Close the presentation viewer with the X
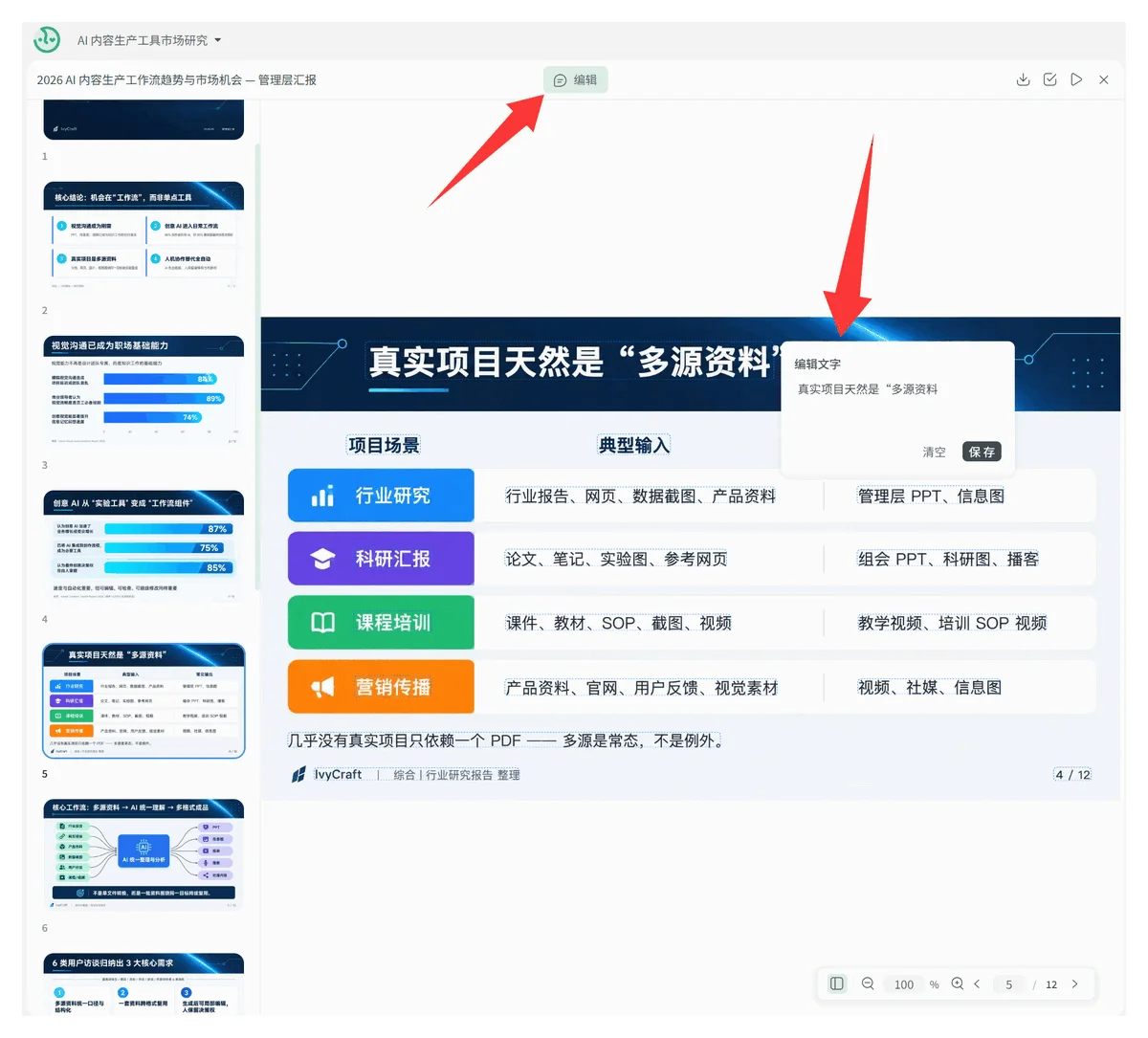Image resolution: width=1148 pixels, height=1038 pixels. [1103, 79]
